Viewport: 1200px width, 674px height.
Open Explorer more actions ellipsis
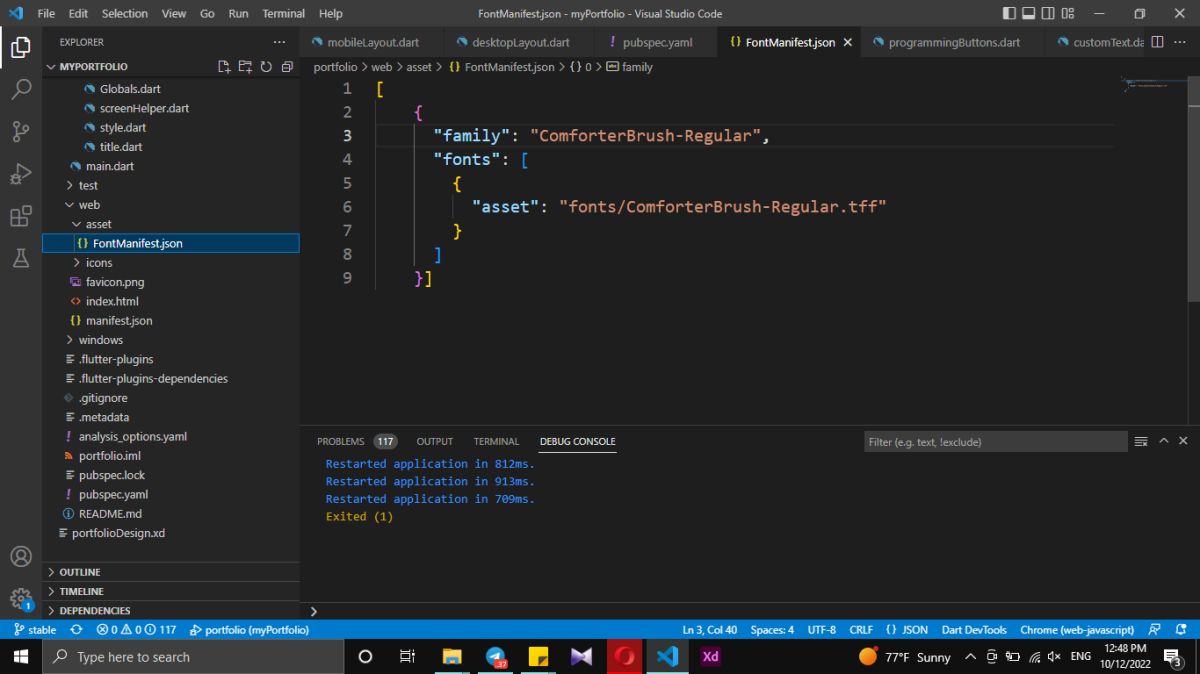tap(280, 42)
